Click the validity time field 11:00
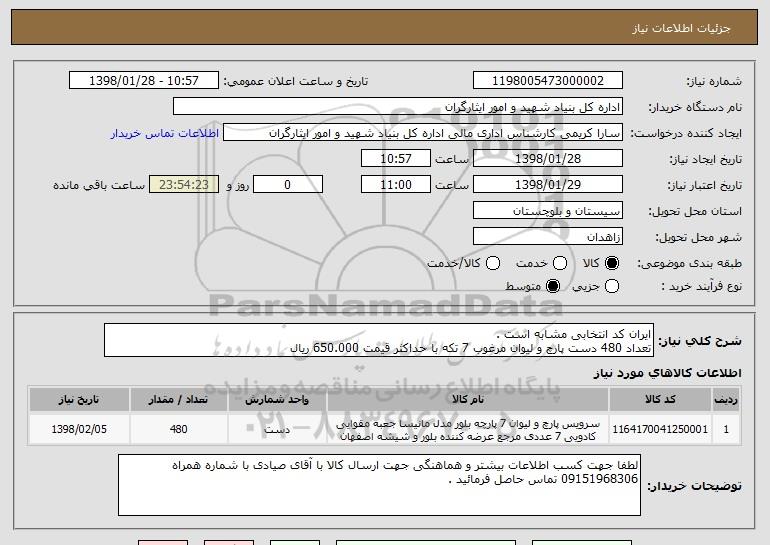The height and width of the screenshot is (545, 770). 396,185
